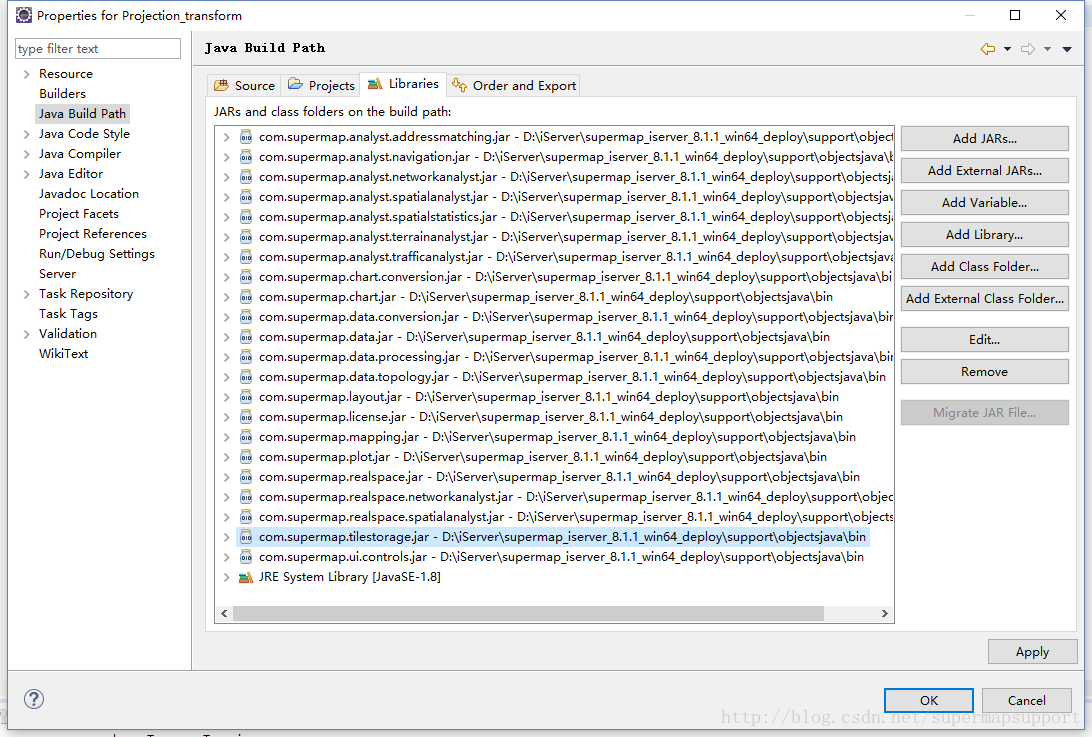Click jar icon of plot.jar

[x=246, y=457]
